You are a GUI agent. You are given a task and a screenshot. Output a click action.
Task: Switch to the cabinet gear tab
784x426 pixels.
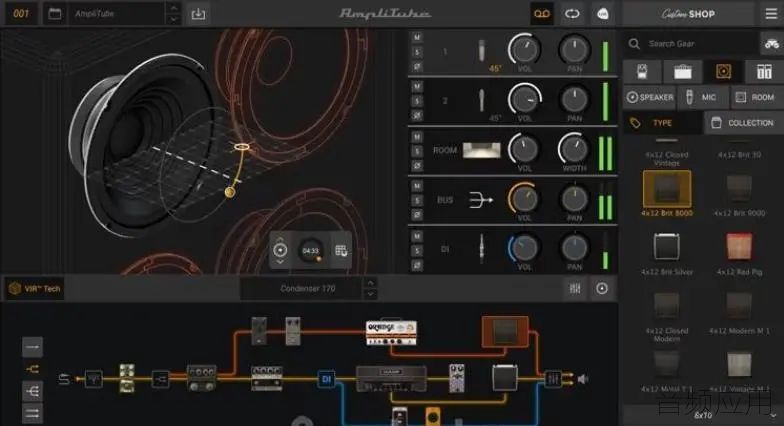tap(723, 72)
